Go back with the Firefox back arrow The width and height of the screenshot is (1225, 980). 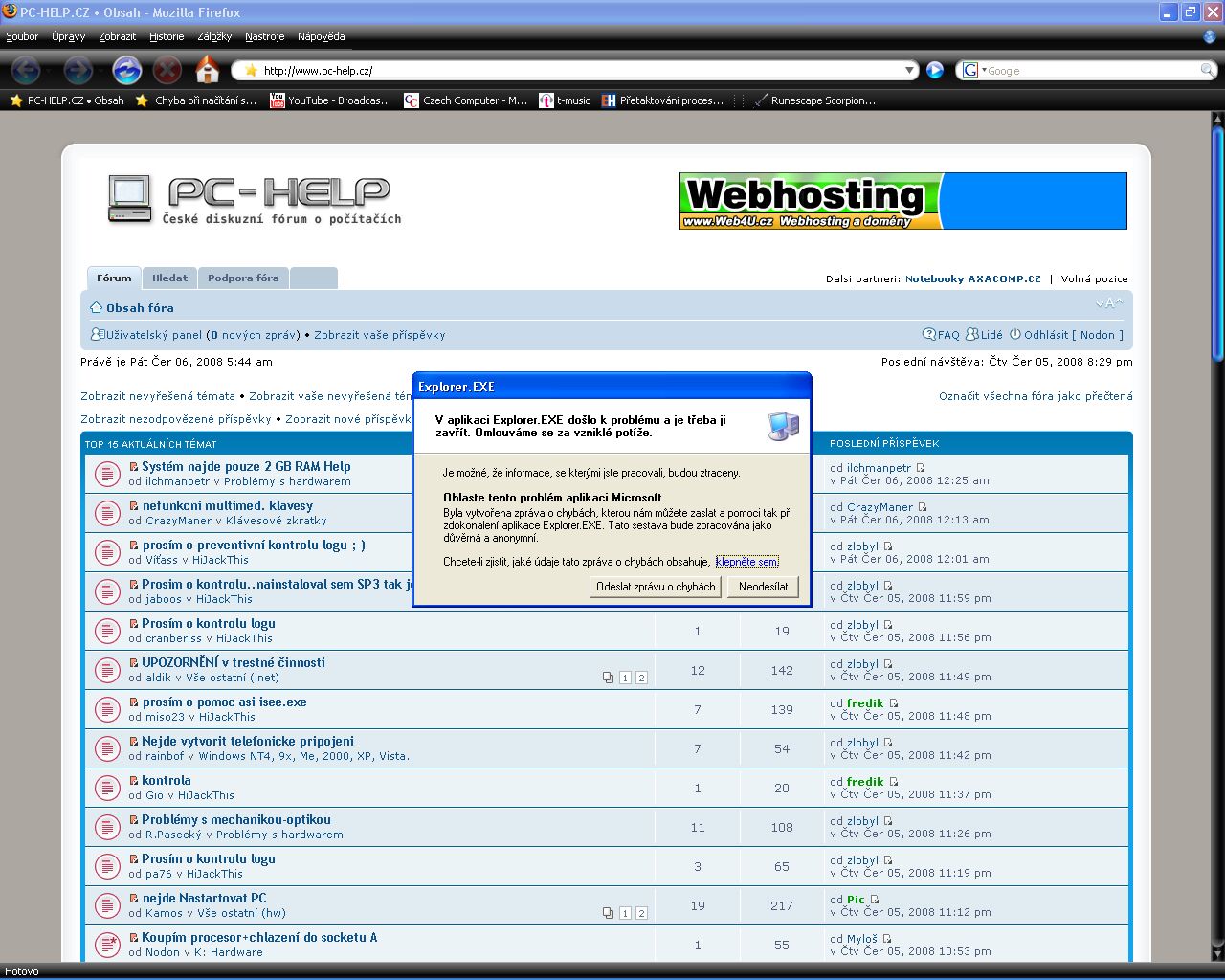tap(26, 70)
